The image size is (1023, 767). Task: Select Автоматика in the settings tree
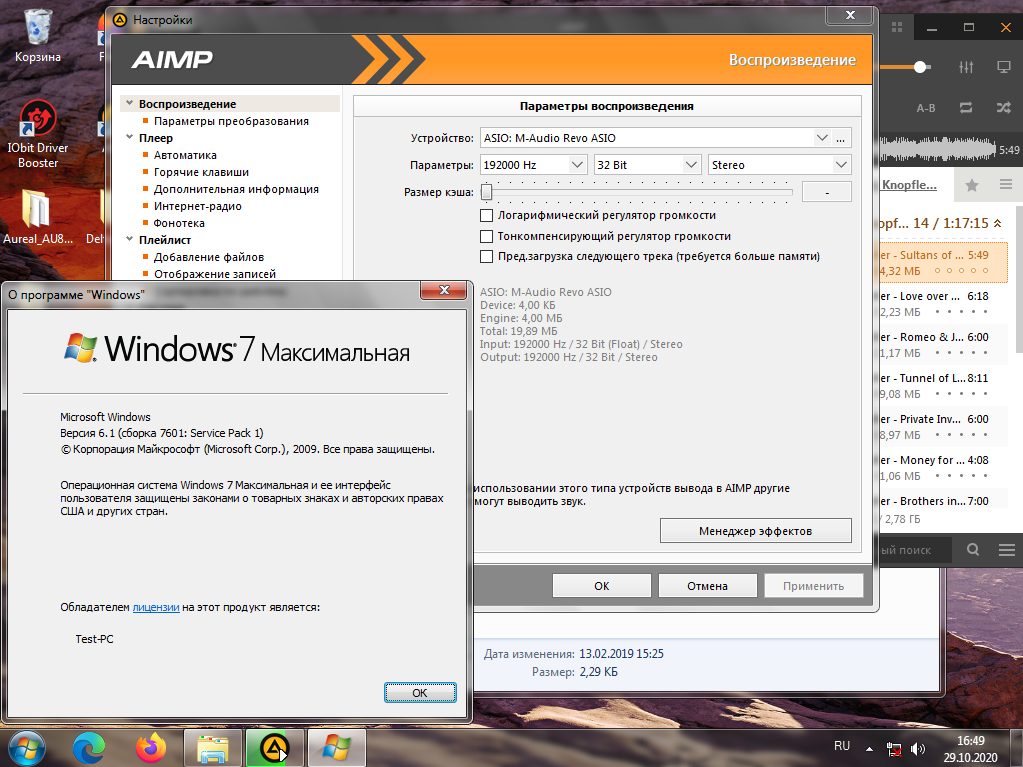coord(185,155)
